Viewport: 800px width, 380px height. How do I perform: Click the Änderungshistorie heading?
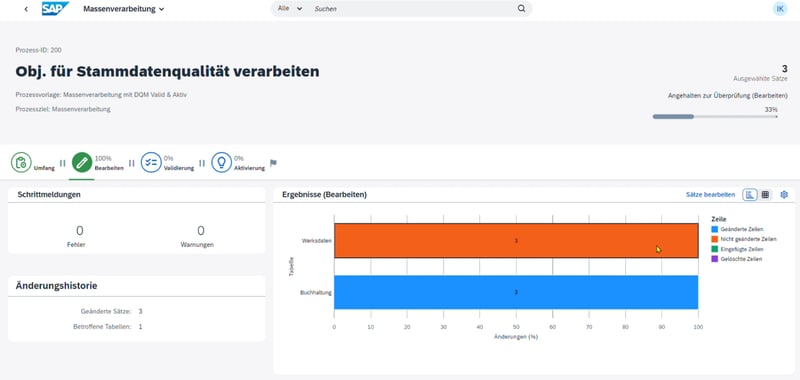(56, 286)
